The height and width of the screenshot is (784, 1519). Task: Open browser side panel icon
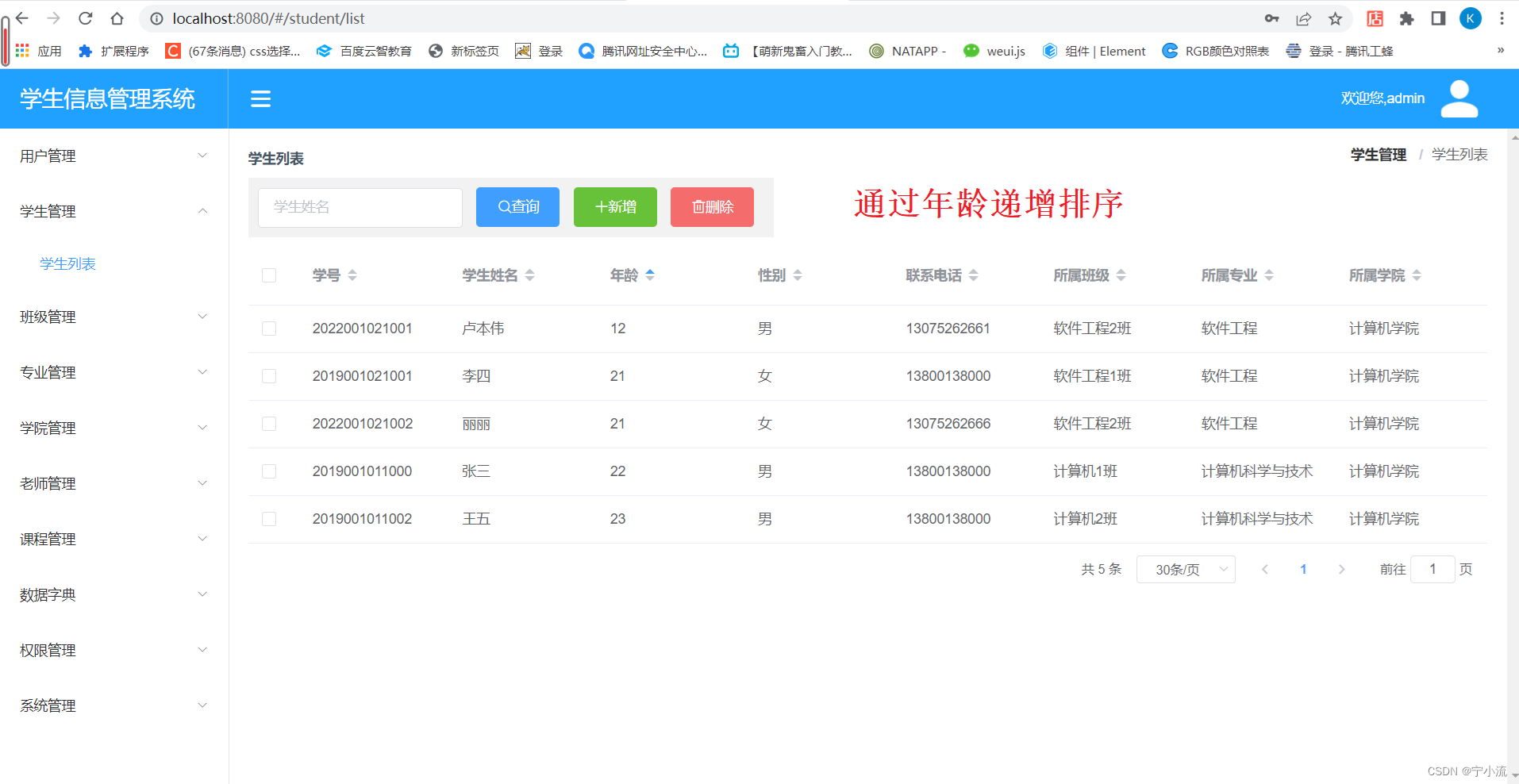coord(1438,18)
